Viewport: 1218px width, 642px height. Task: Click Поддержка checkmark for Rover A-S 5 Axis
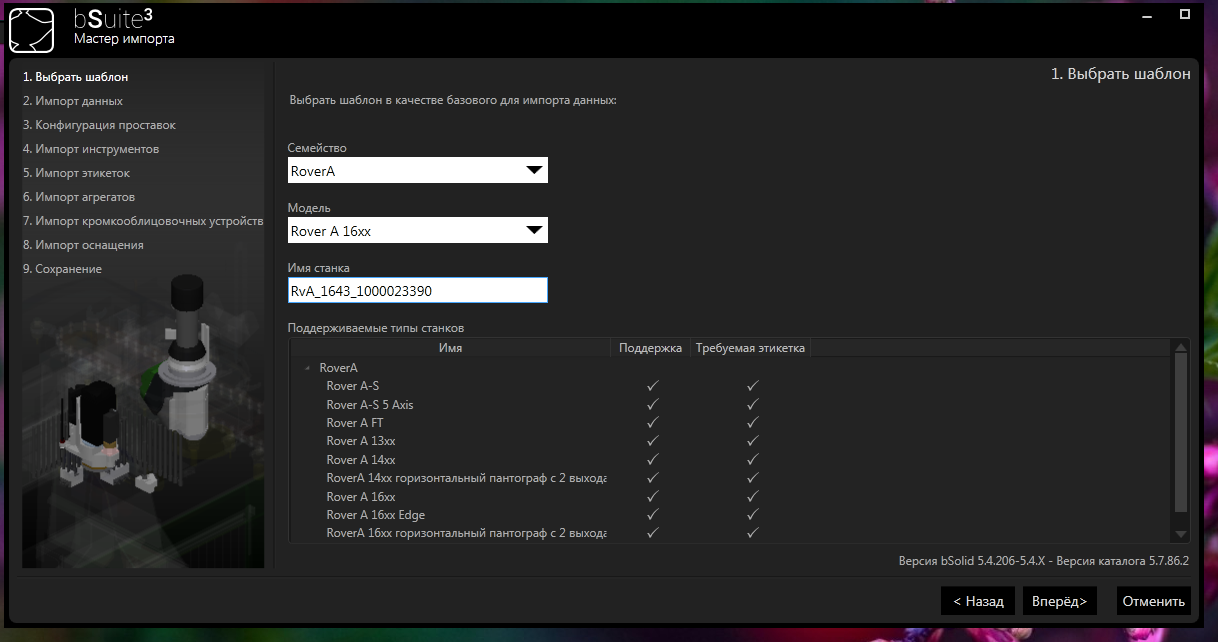(x=652, y=405)
